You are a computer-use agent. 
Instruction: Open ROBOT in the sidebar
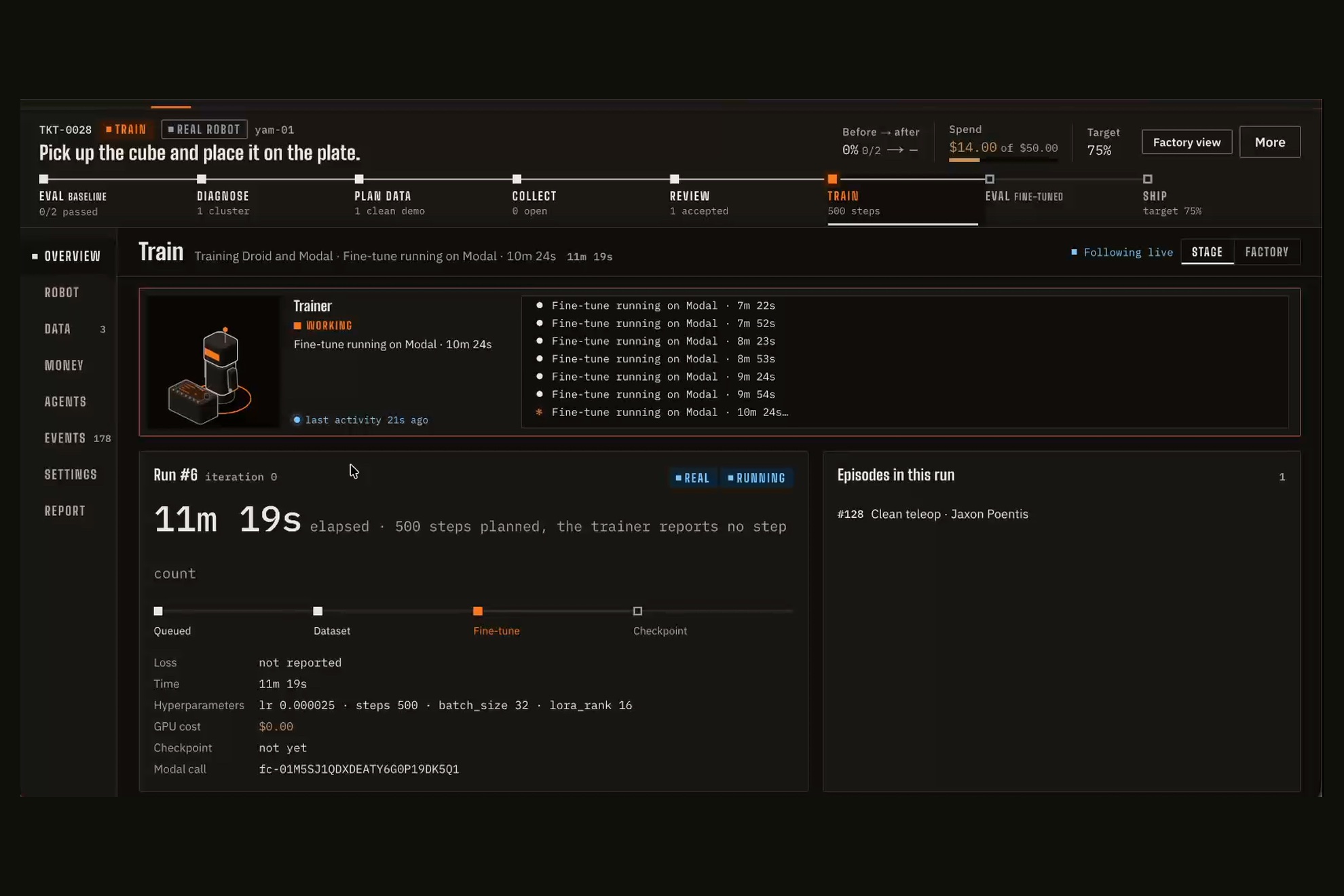coord(62,293)
